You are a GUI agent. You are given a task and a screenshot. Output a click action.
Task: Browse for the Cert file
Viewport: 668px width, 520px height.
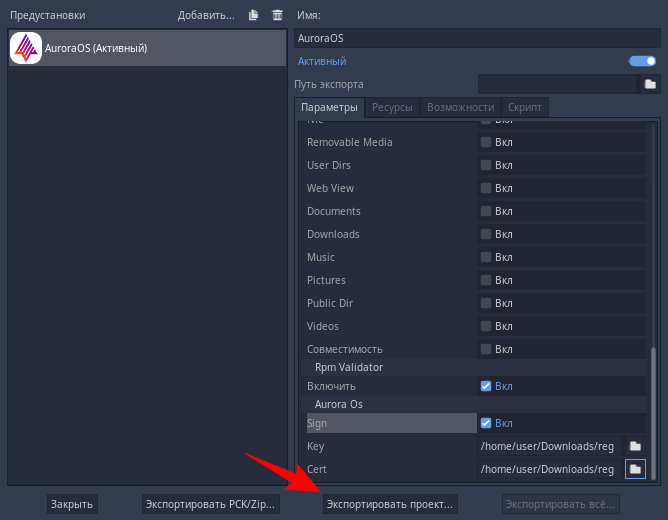coord(635,469)
